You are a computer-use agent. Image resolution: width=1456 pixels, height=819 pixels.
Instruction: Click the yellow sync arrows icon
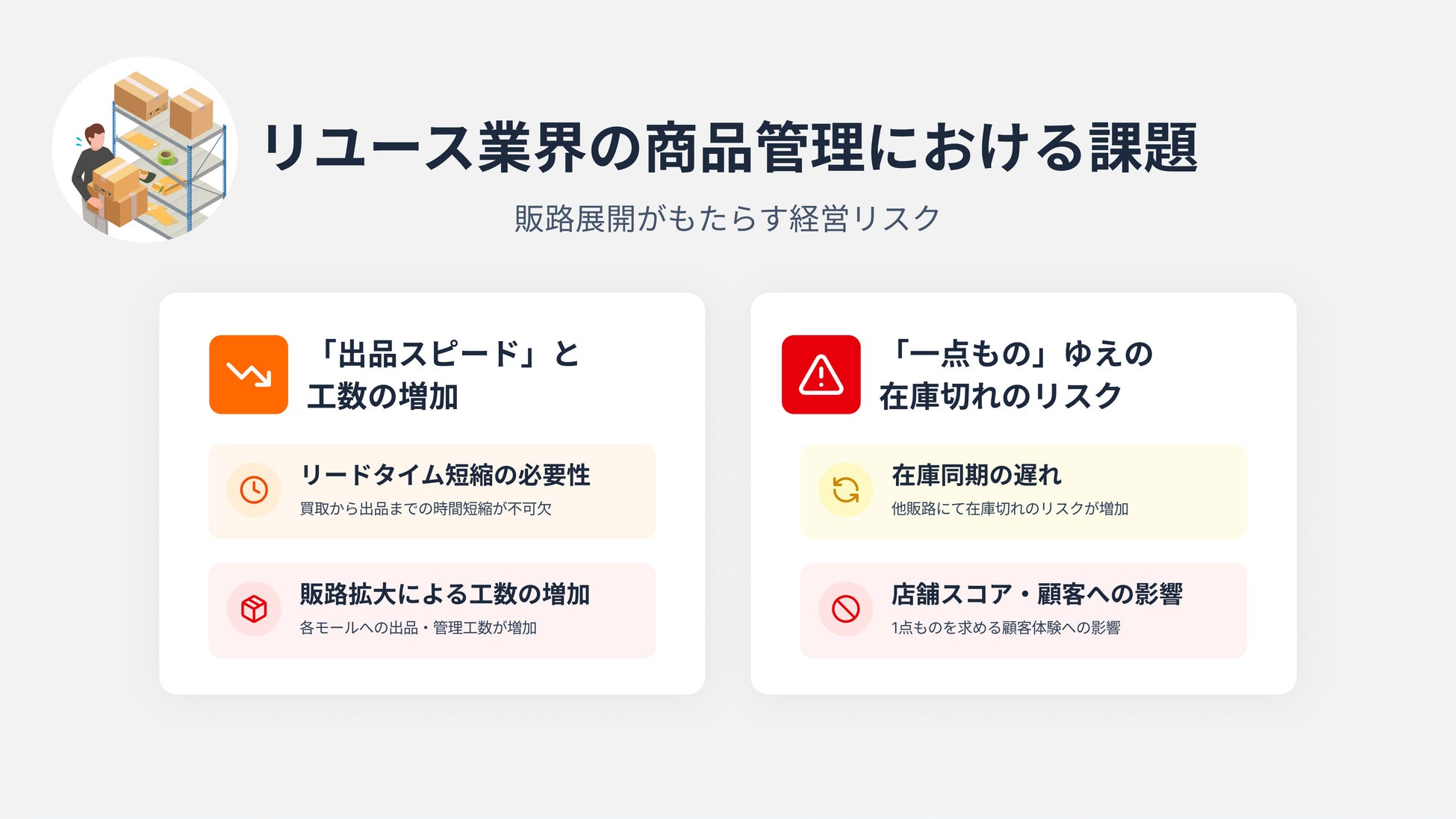[845, 490]
